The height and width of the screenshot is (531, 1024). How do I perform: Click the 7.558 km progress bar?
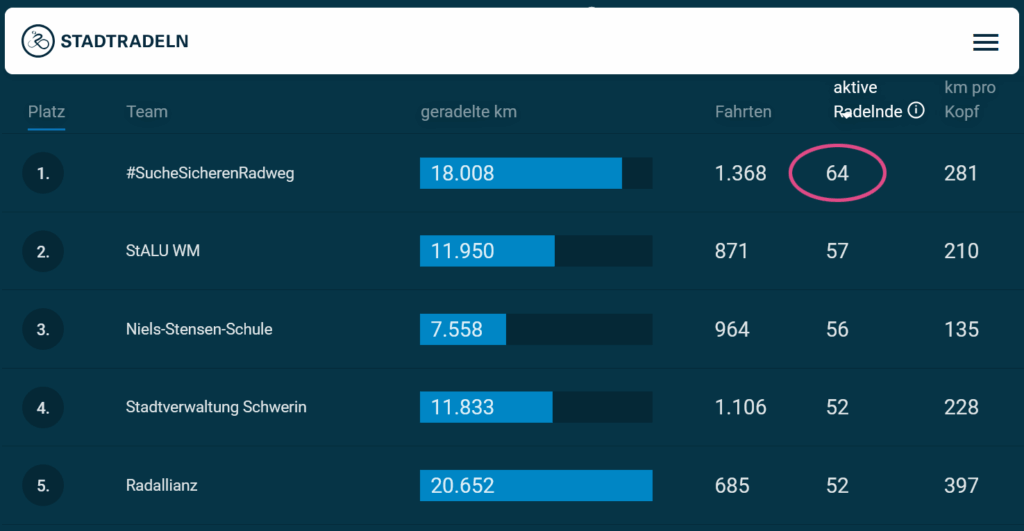pos(536,329)
